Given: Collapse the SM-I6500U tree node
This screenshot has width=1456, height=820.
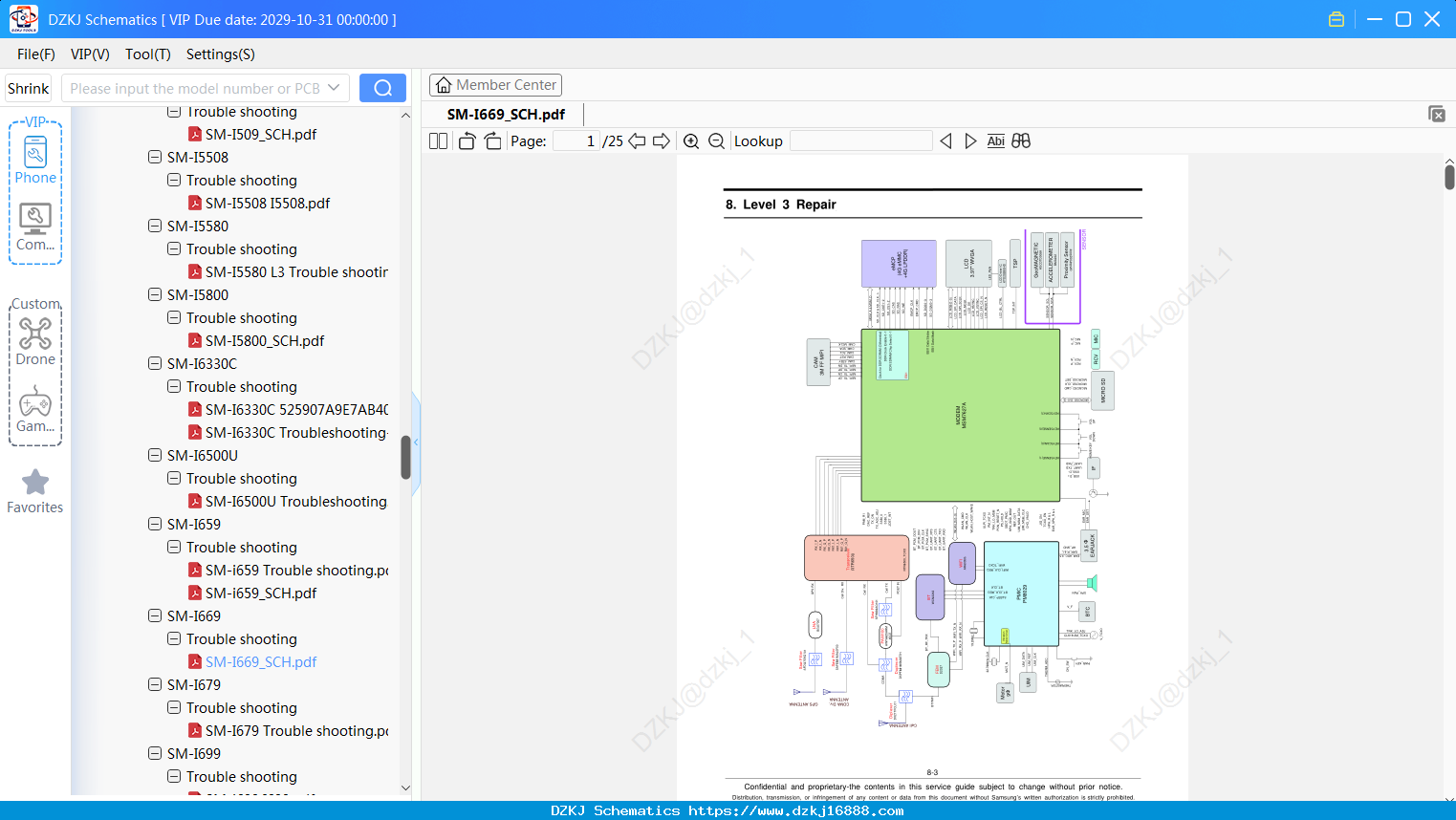Looking at the screenshot, I should [155, 456].
